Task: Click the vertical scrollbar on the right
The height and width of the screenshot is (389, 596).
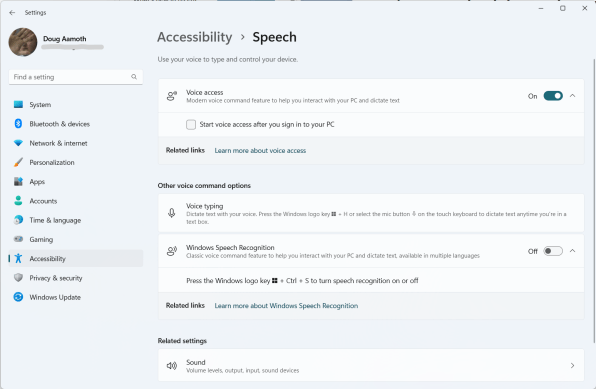Action: (594, 201)
